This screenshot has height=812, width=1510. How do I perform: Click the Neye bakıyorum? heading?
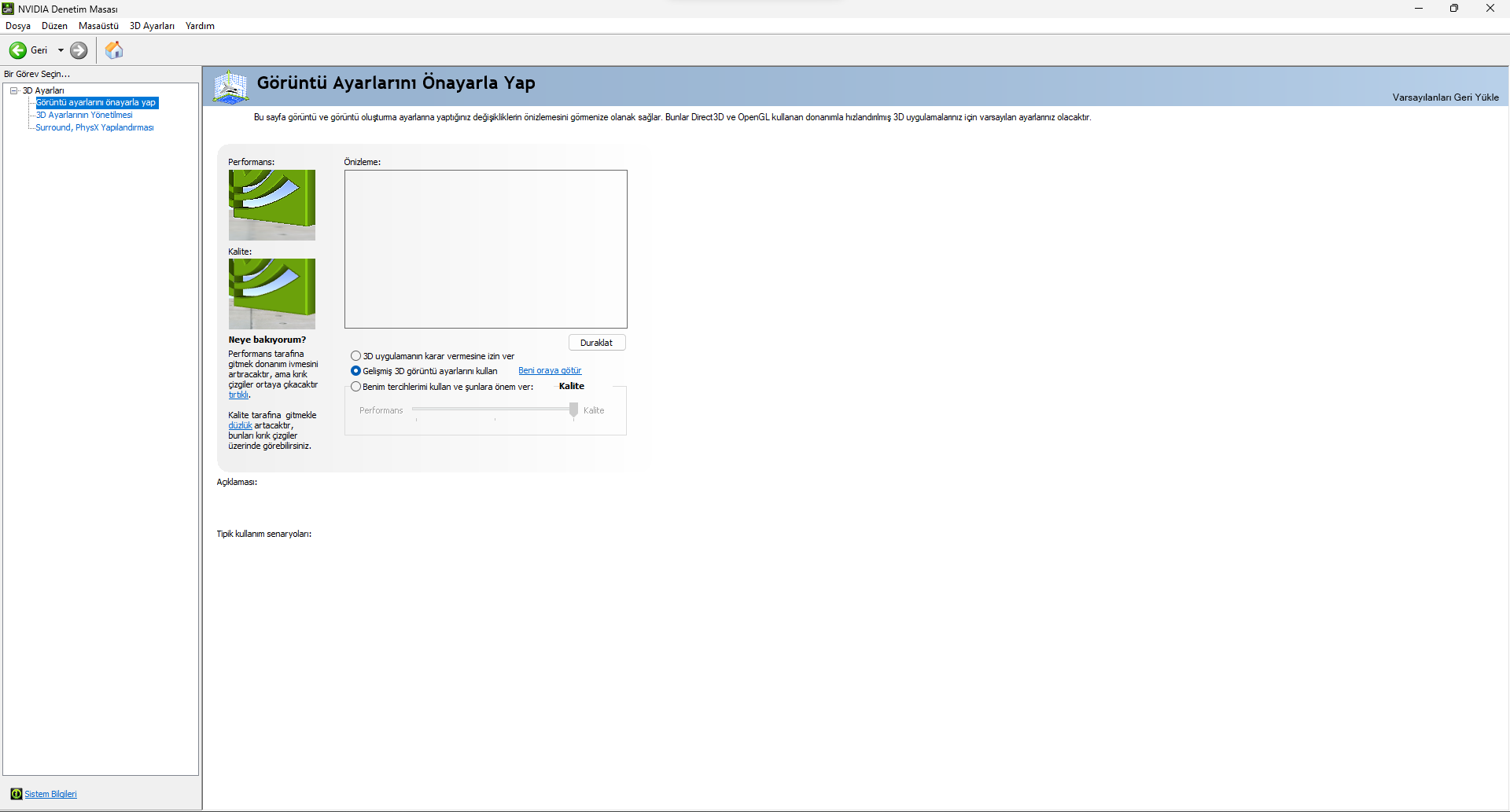tap(267, 340)
